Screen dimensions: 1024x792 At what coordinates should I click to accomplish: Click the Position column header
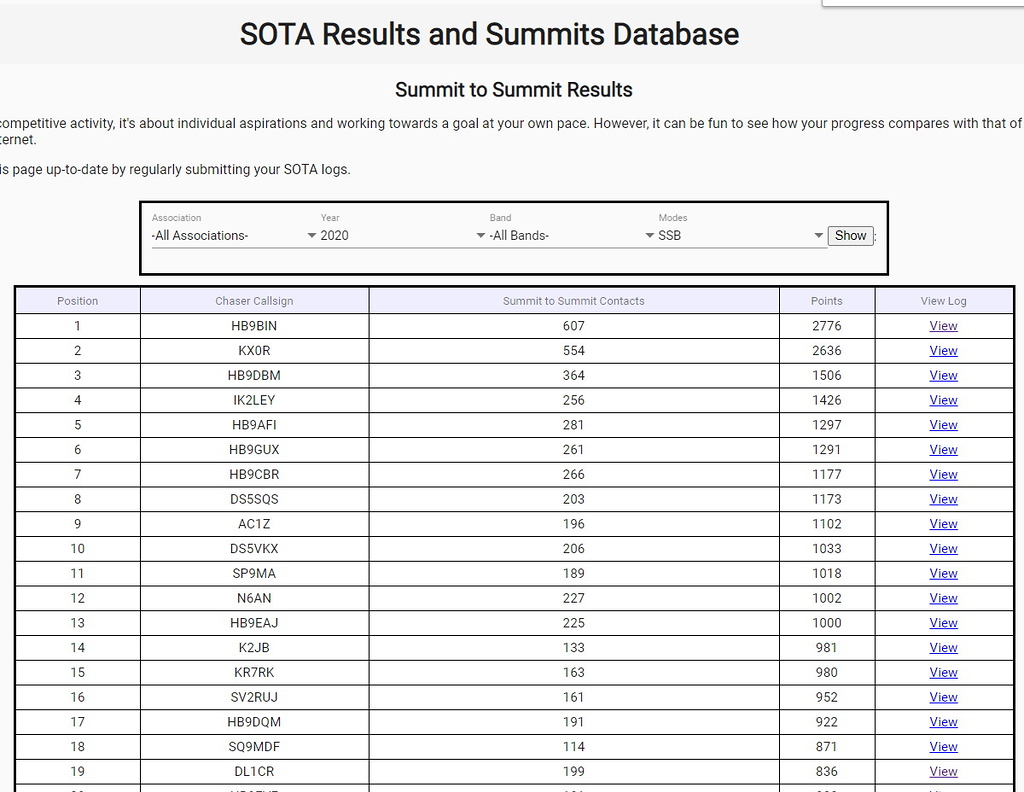(77, 300)
